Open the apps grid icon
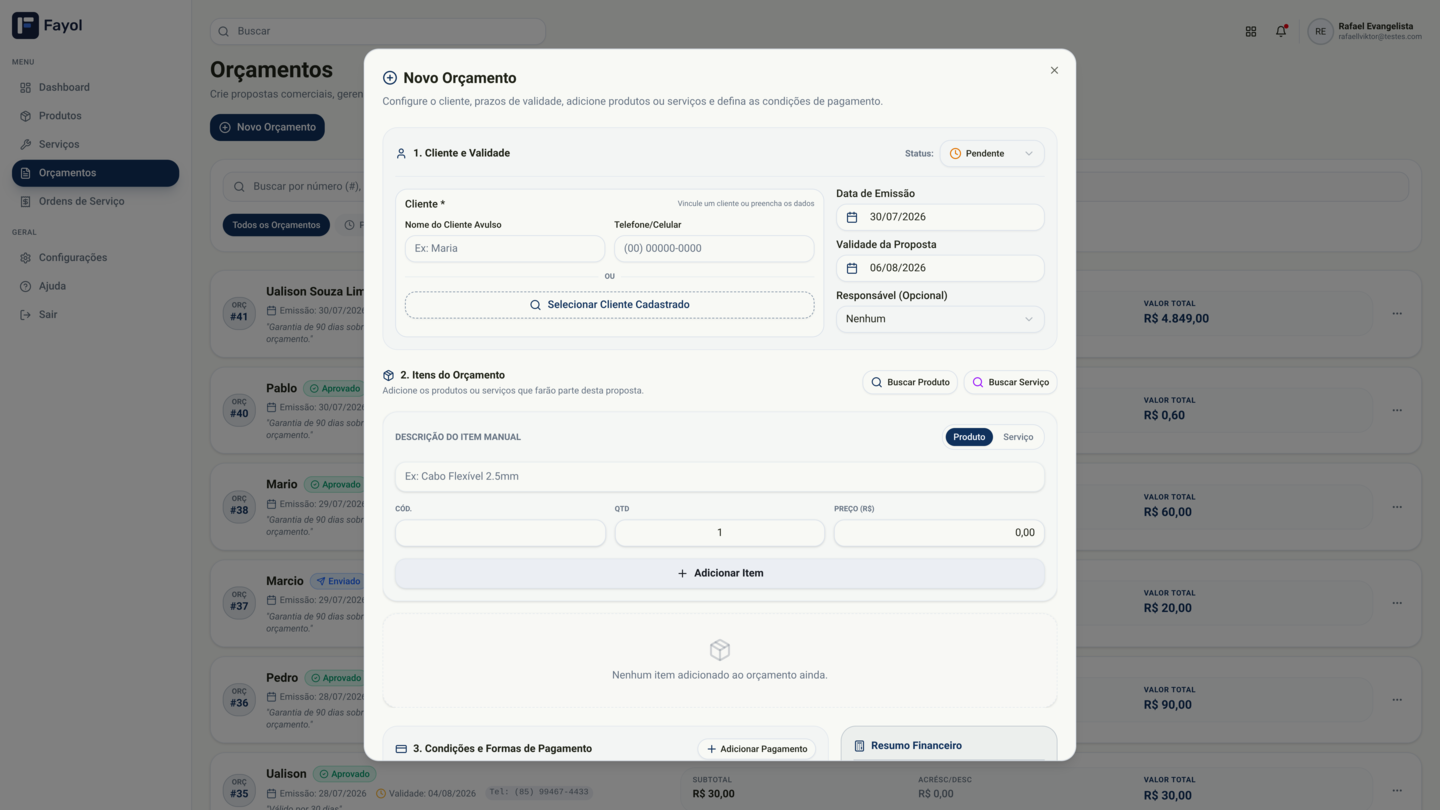The image size is (1440, 810). click(x=1251, y=31)
